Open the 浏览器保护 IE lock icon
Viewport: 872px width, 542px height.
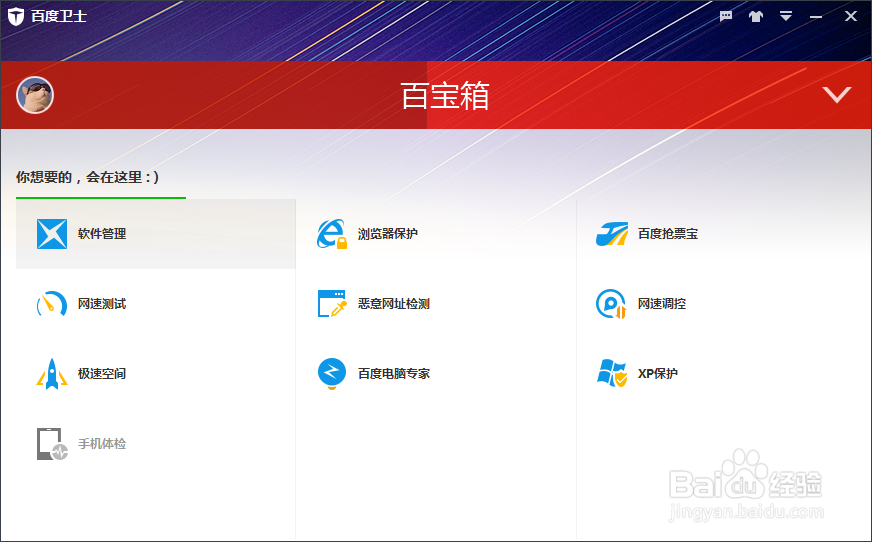click(x=332, y=233)
